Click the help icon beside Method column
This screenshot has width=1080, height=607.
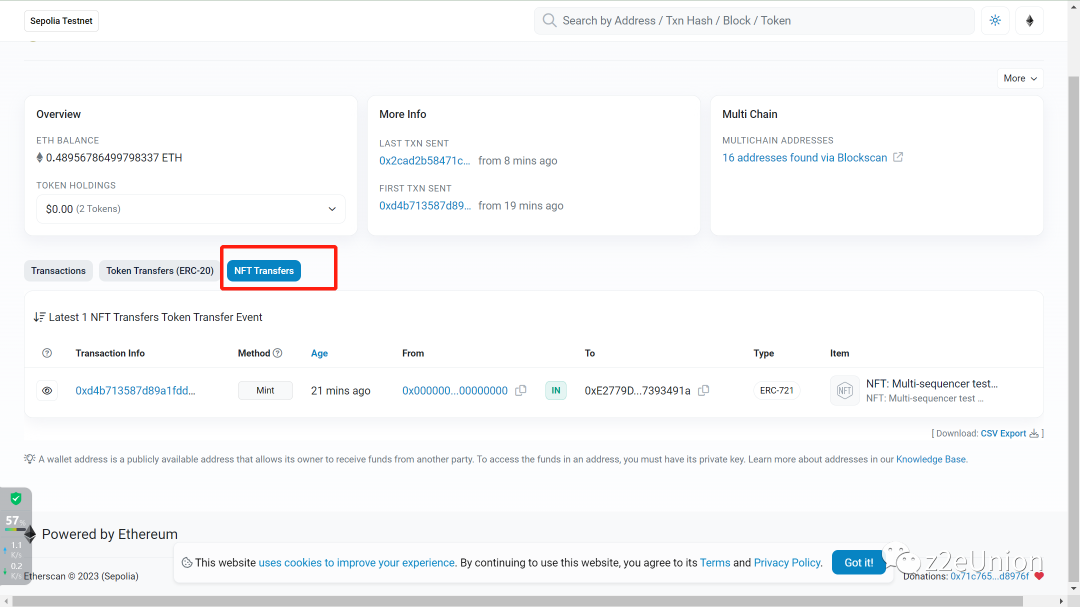(x=278, y=353)
